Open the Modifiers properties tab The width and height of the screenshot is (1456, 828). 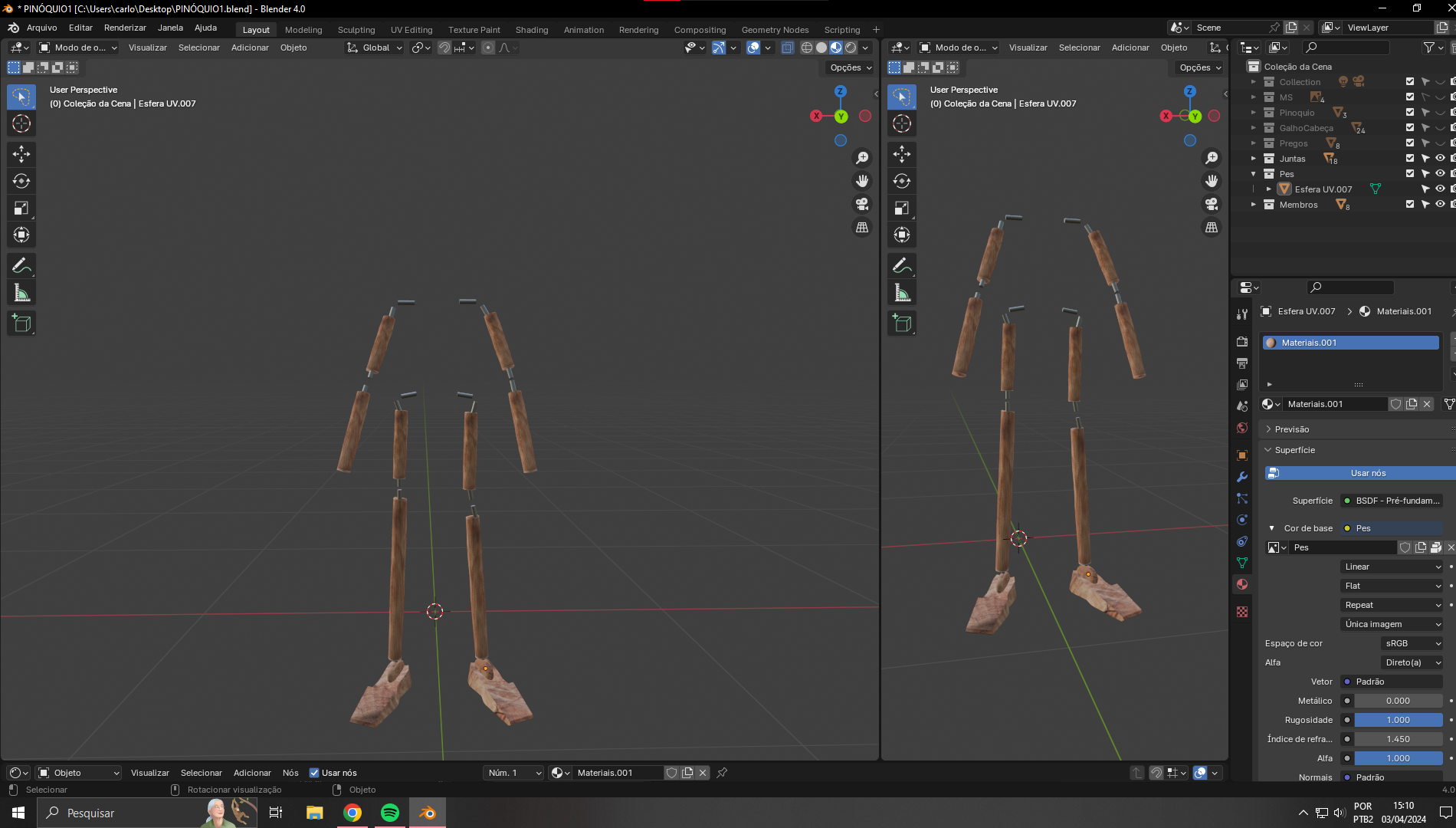[x=1242, y=477]
